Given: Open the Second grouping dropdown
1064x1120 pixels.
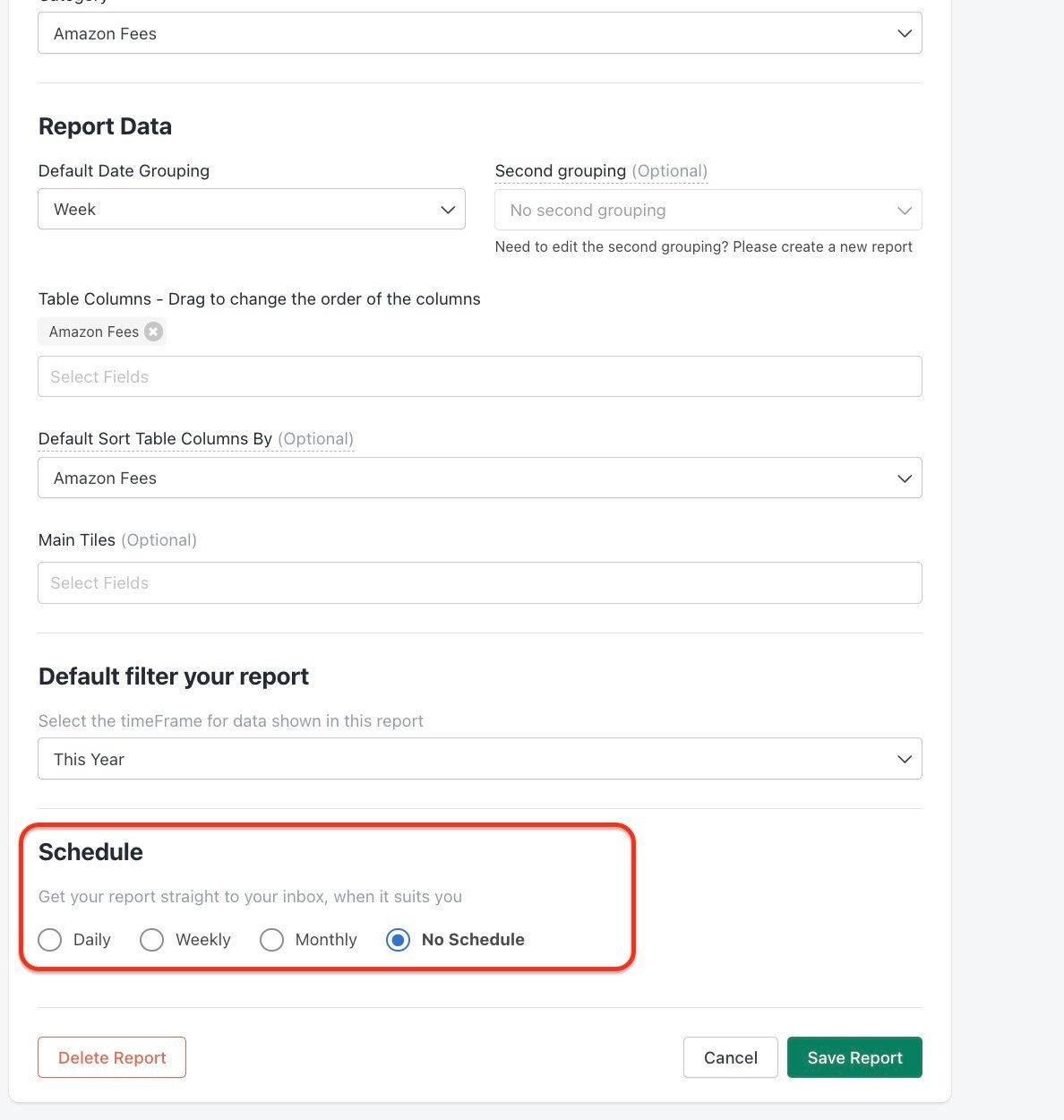Looking at the screenshot, I should 708,210.
